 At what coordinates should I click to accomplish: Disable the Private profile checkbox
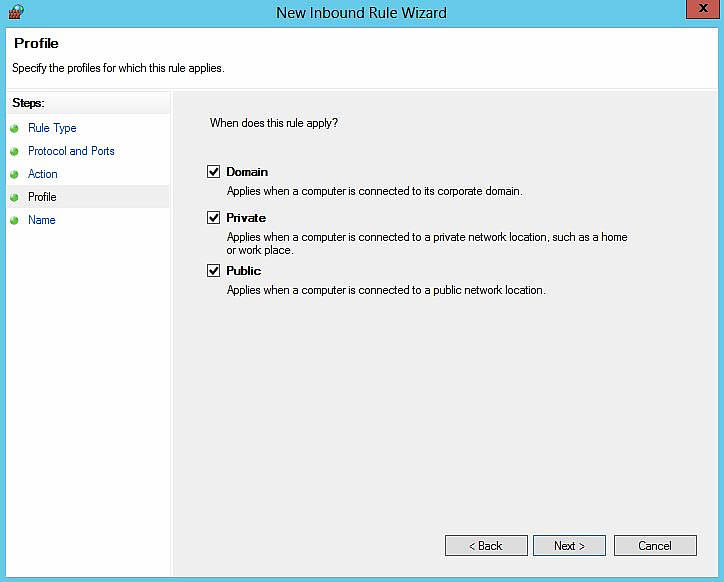pos(213,218)
